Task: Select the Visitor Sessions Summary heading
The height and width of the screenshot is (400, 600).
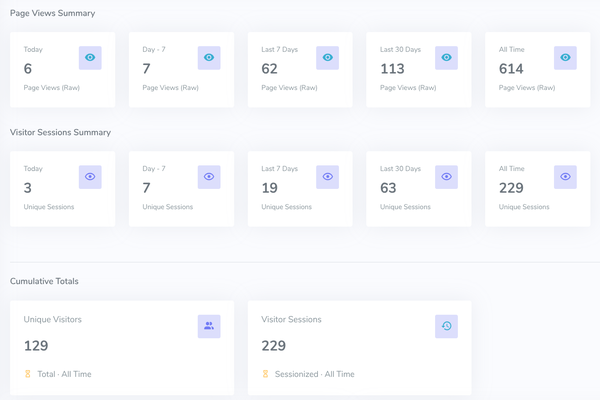Action: point(60,132)
